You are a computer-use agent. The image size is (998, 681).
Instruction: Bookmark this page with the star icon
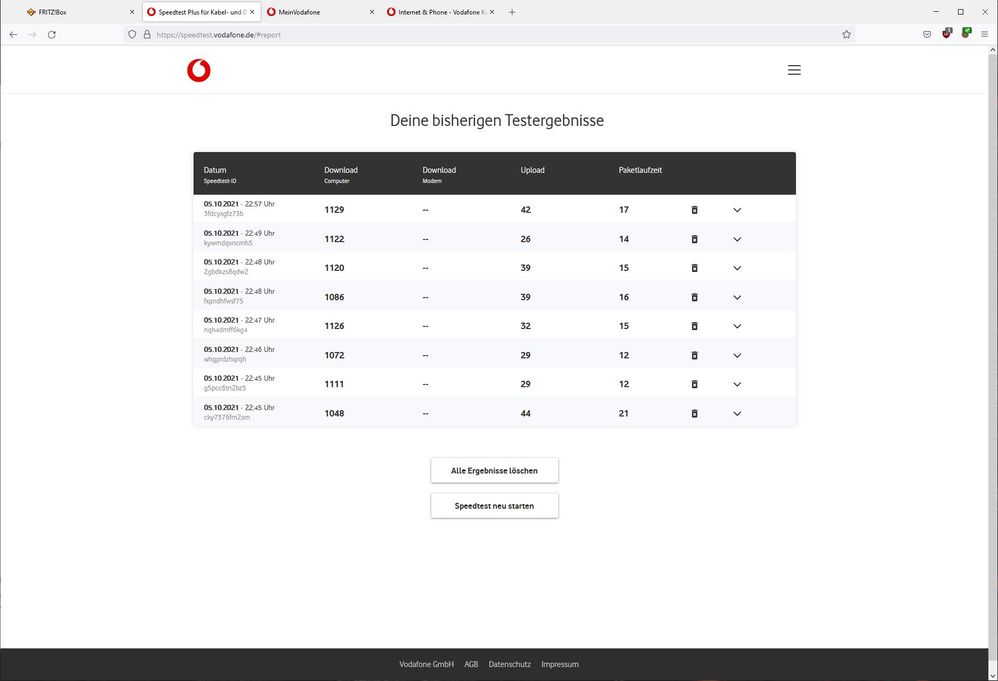coord(847,34)
